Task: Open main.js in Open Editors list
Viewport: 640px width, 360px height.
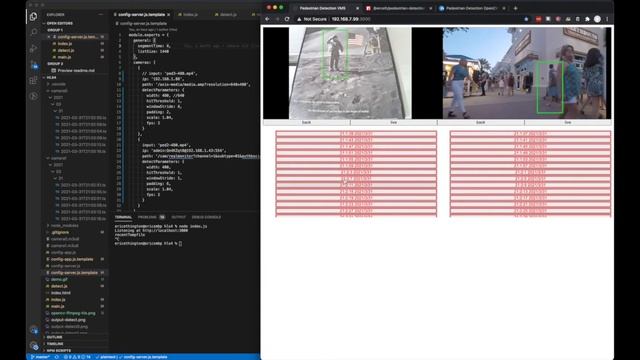Action: coord(64,57)
